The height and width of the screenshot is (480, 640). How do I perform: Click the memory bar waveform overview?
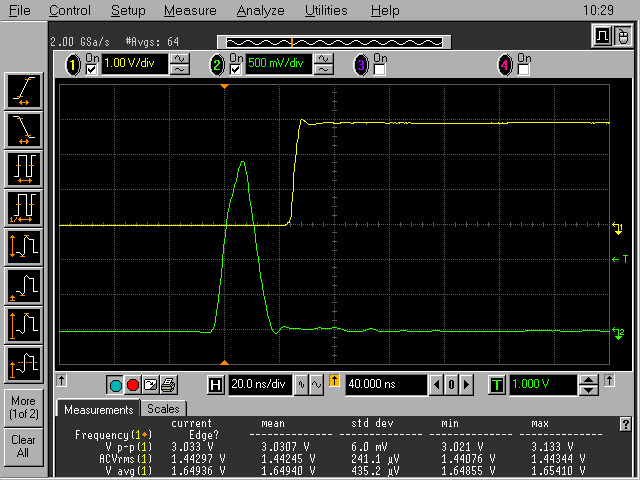(334, 42)
